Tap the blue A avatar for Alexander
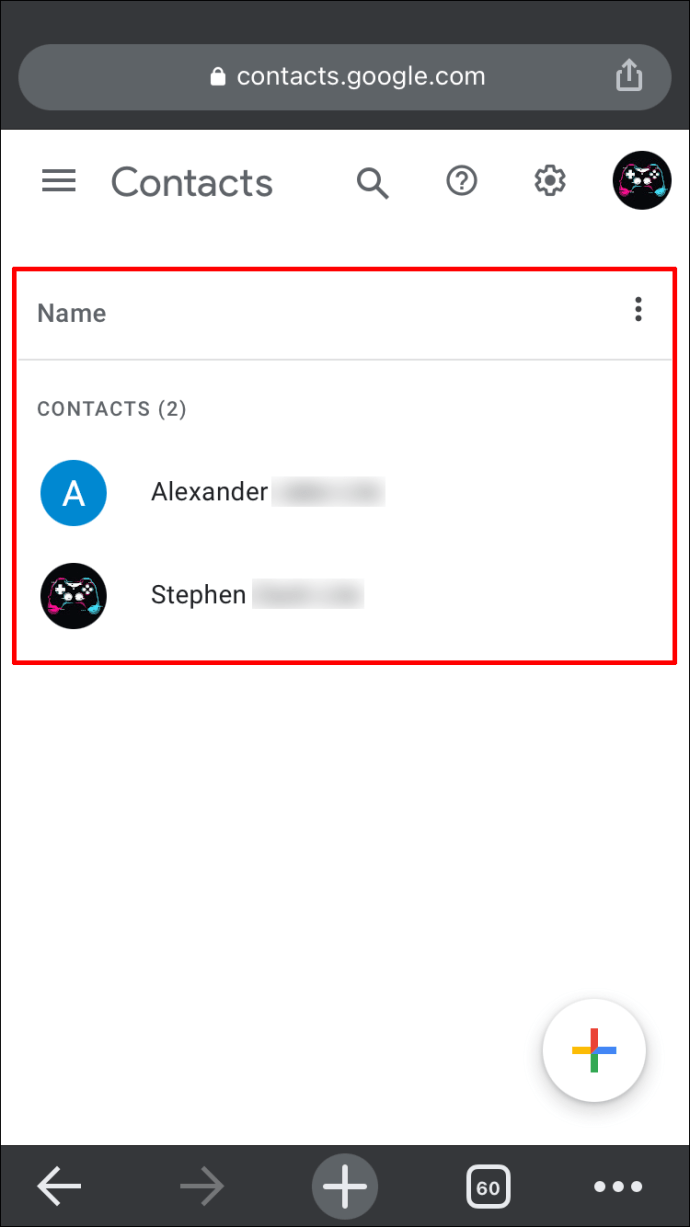The image size is (690, 1227). (x=73, y=493)
